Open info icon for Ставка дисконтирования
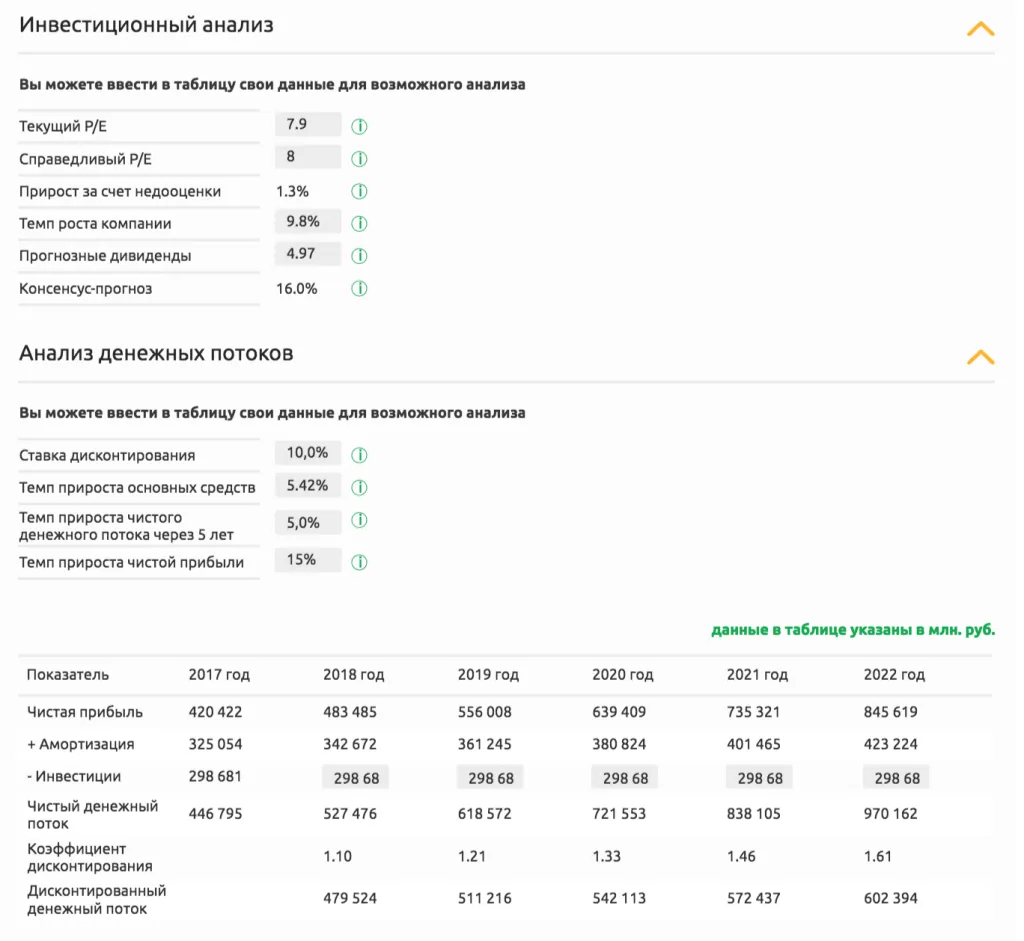The height and width of the screenshot is (941, 1024). coord(359,455)
